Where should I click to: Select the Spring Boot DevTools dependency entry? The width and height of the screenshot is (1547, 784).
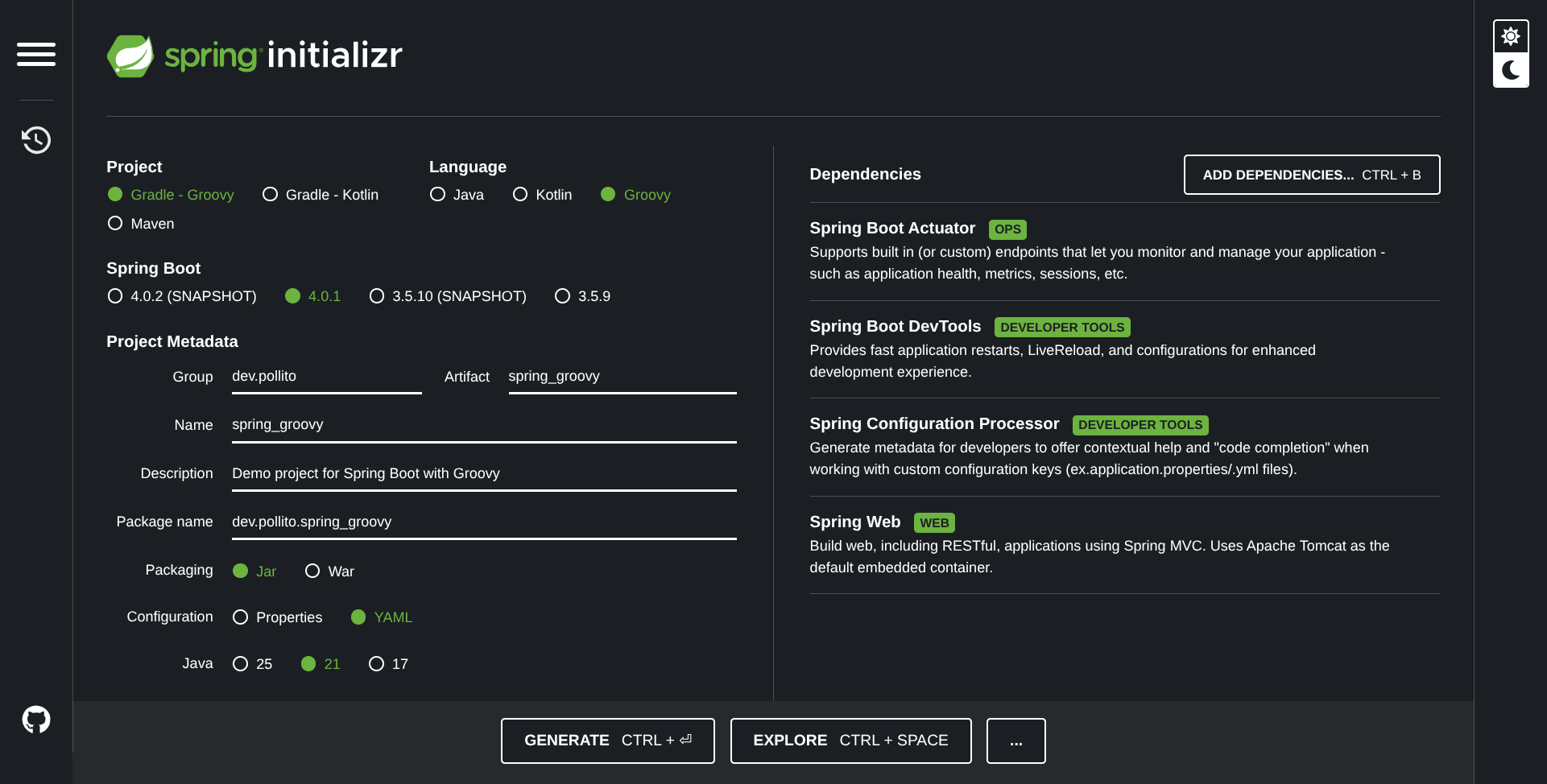point(895,326)
